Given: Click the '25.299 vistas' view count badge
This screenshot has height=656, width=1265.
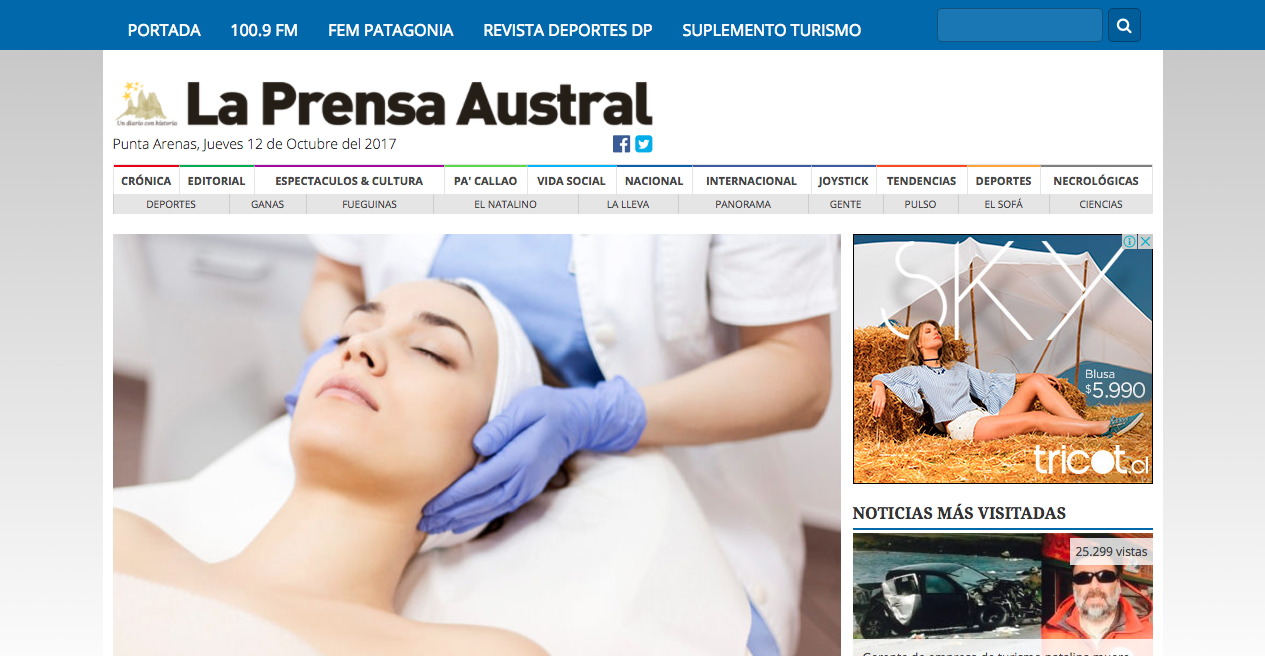Looking at the screenshot, I should pyautogui.click(x=1111, y=551).
